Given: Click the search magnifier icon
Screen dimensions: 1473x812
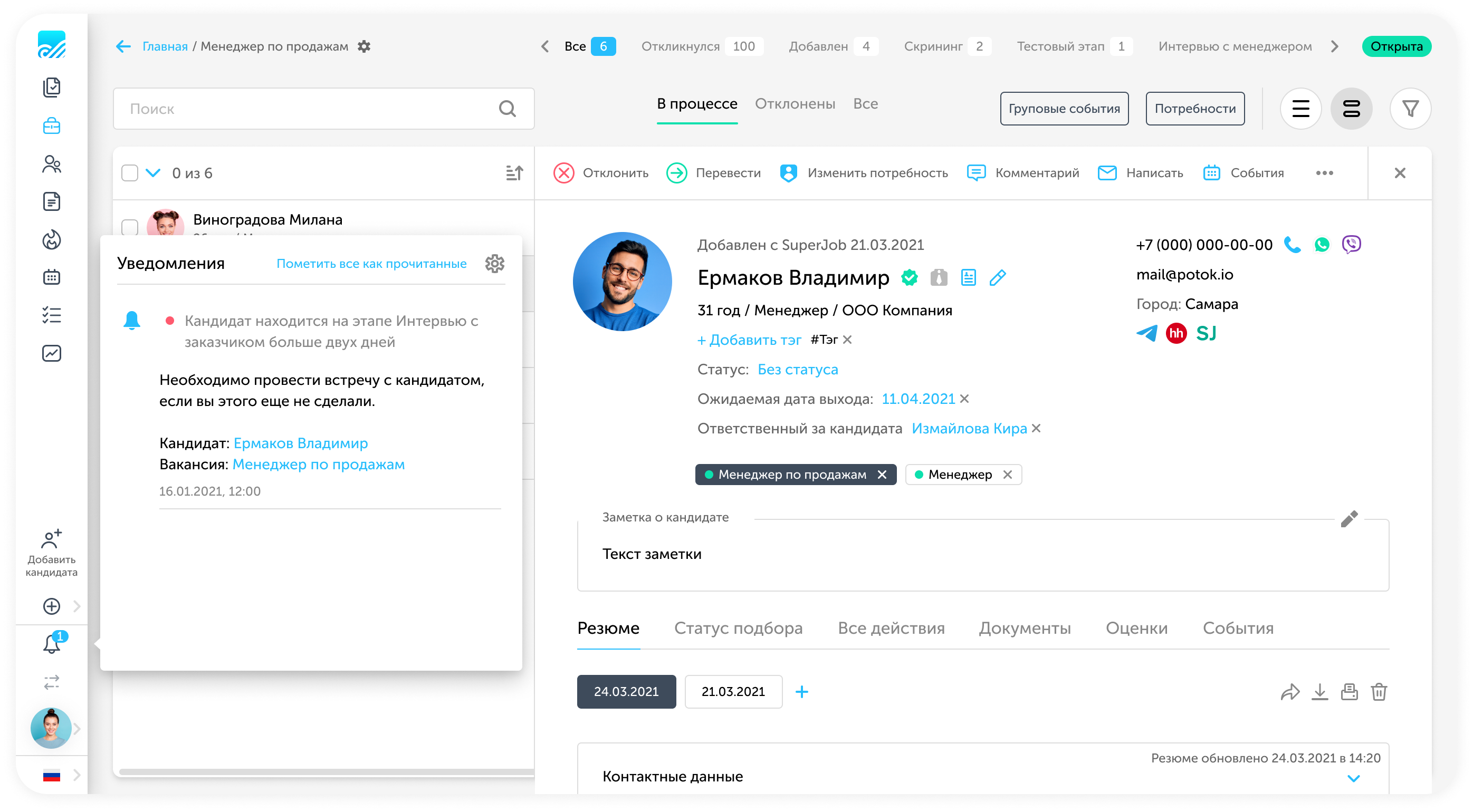Looking at the screenshot, I should coord(507,109).
